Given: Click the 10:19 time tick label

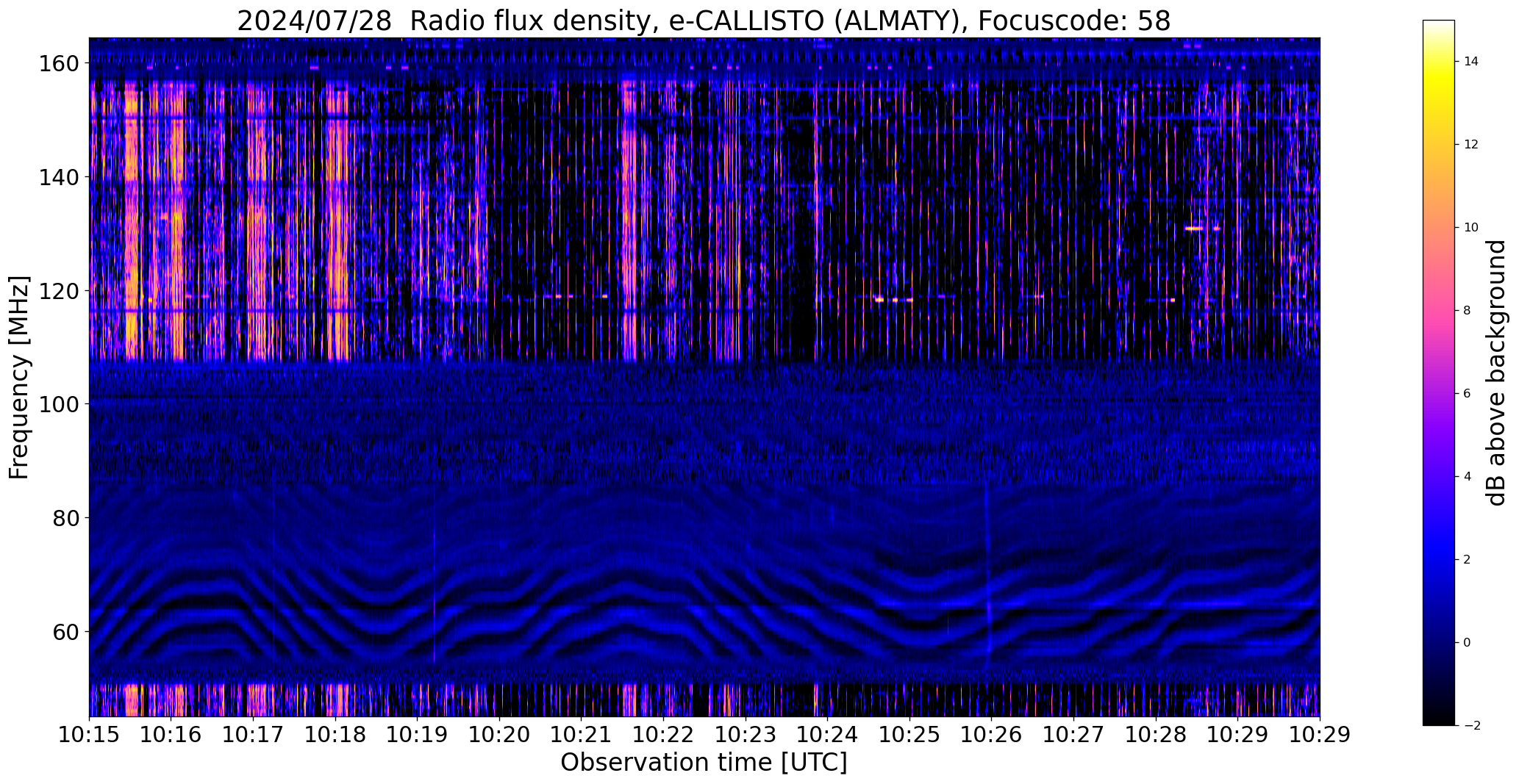Looking at the screenshot, I should (x=417, y=735).
